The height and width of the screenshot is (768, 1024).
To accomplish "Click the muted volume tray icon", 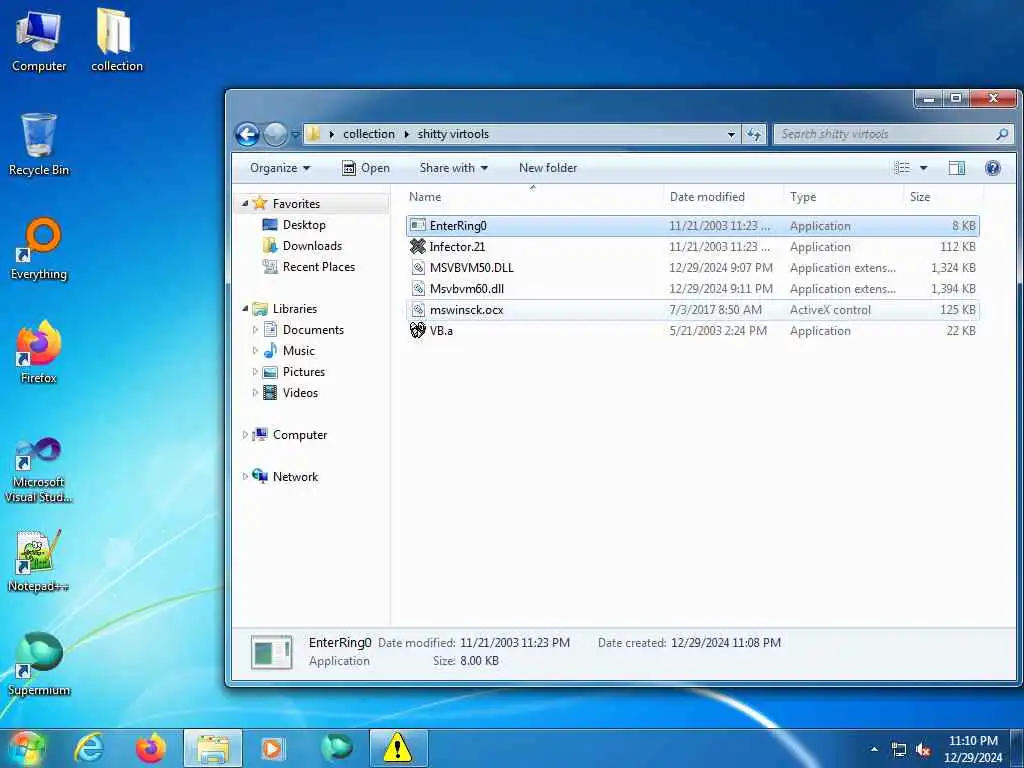I will pyautogui.click(x=923, y=750).
